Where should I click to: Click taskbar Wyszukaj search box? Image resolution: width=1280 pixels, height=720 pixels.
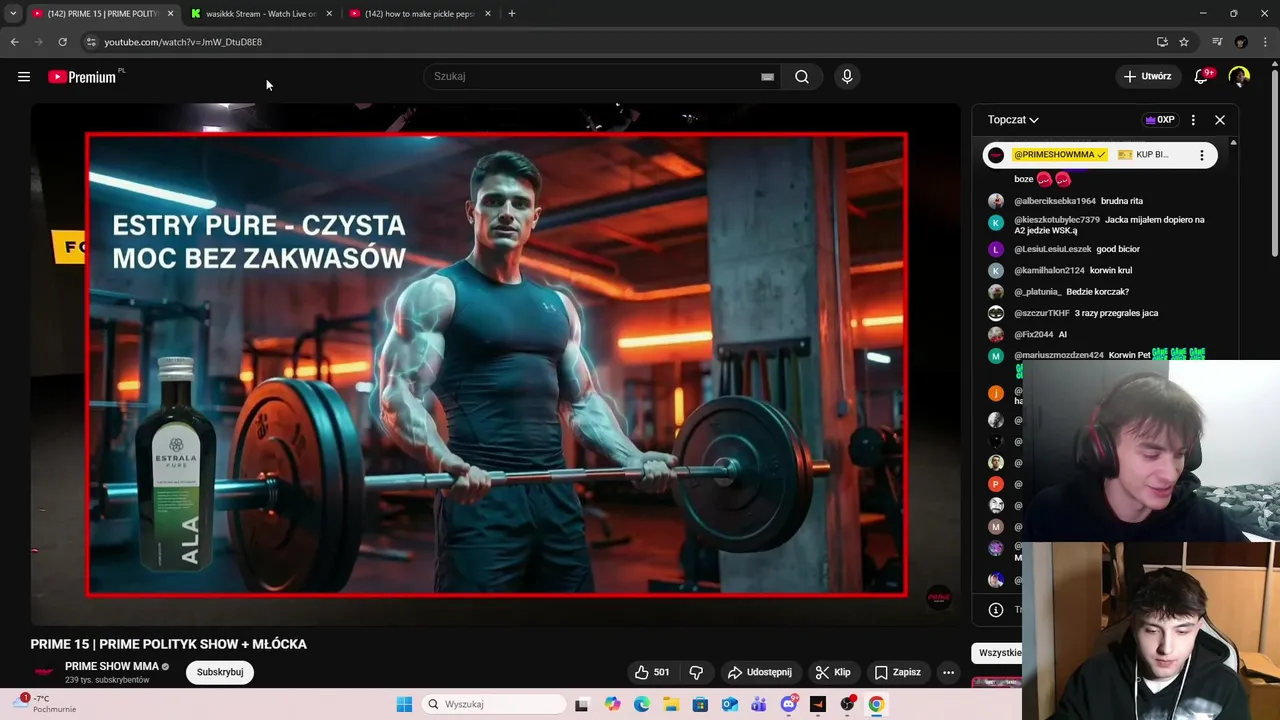point(494,704)
